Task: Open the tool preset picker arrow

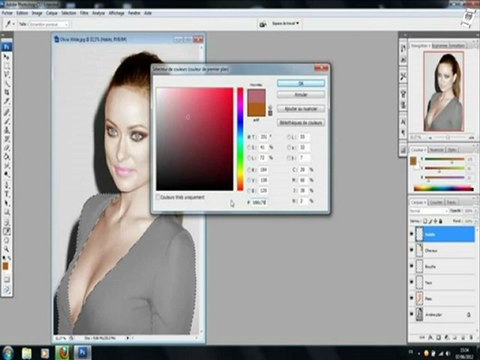Action: (x=14, y=24)
